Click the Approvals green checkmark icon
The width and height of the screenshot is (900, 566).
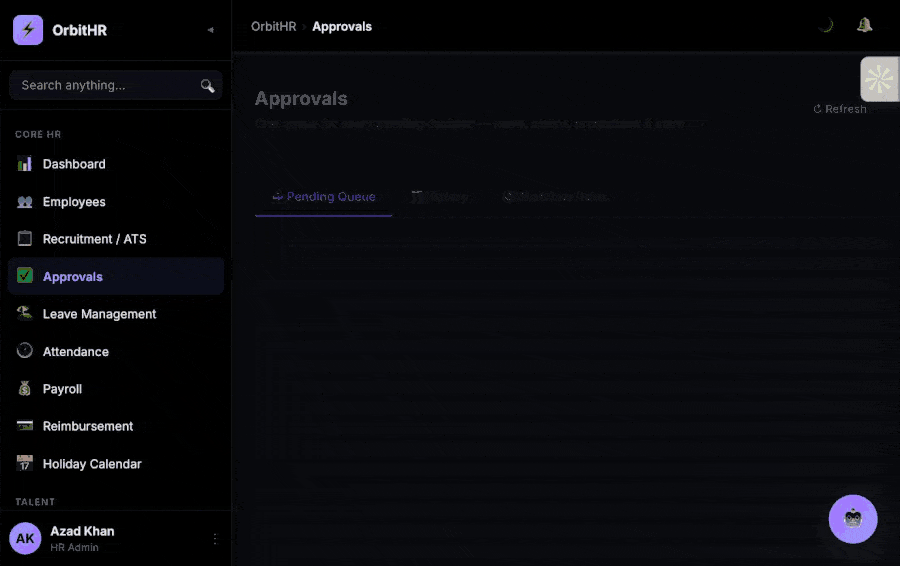pyautogui.click(x=25, y=276)
